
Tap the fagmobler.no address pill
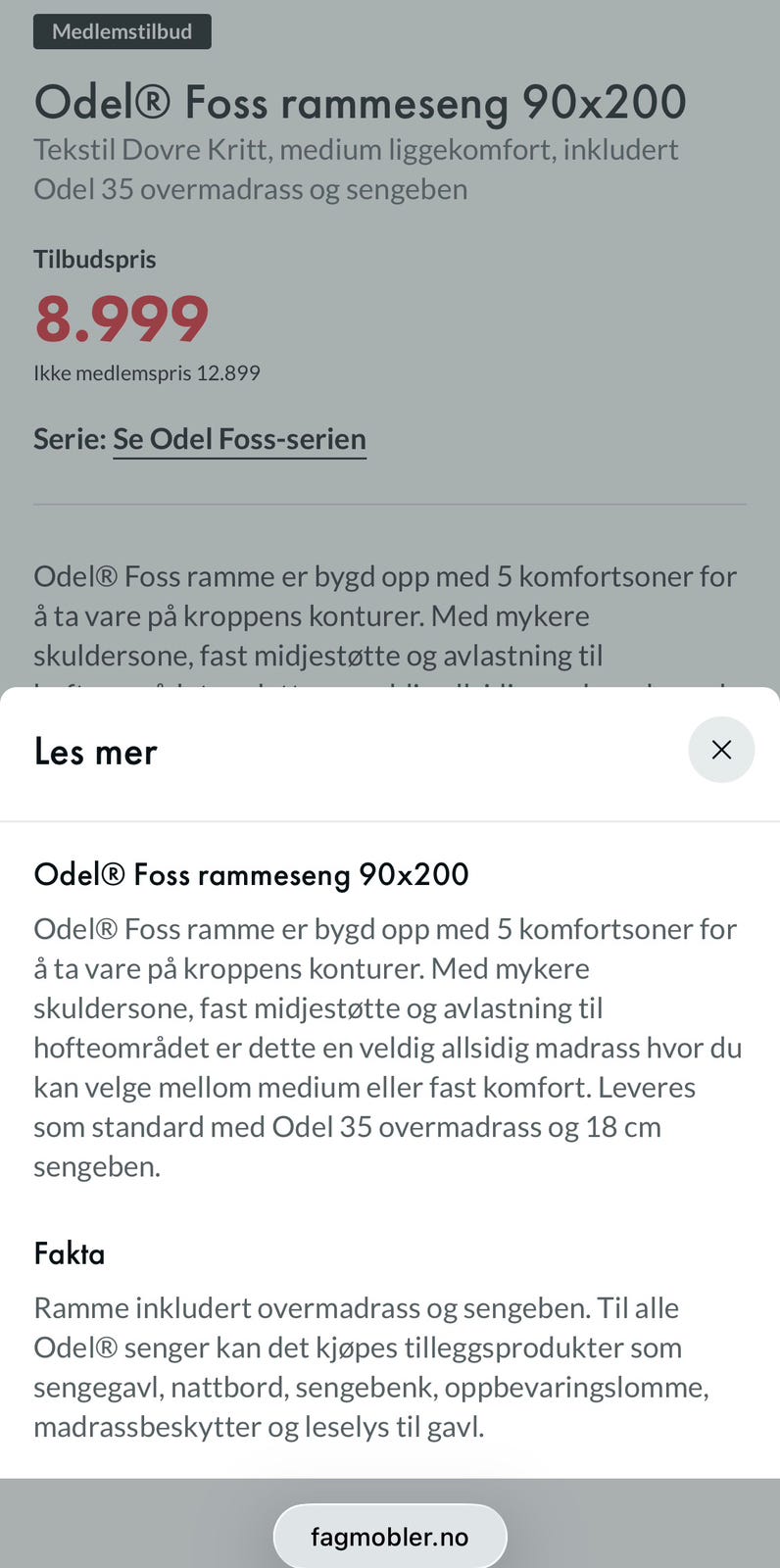[x=390, y=1537]
